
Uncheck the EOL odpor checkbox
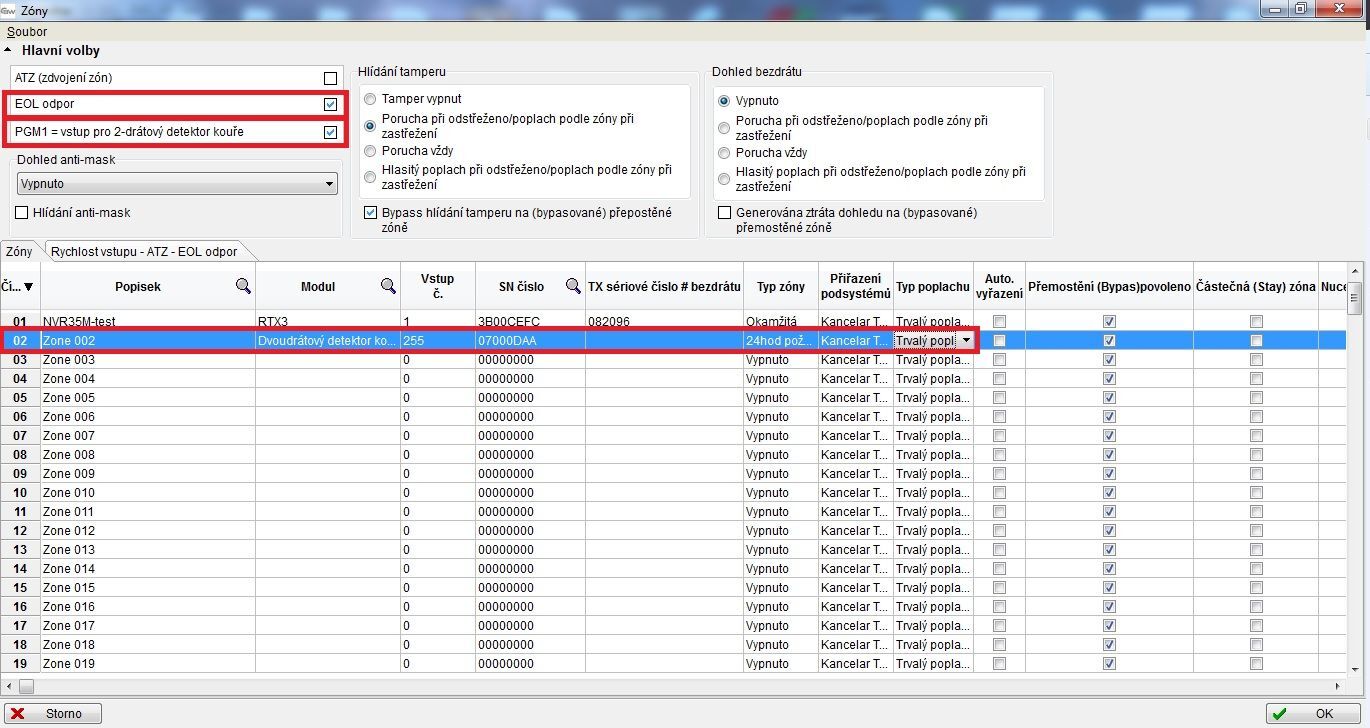click(x=330, y=104)
